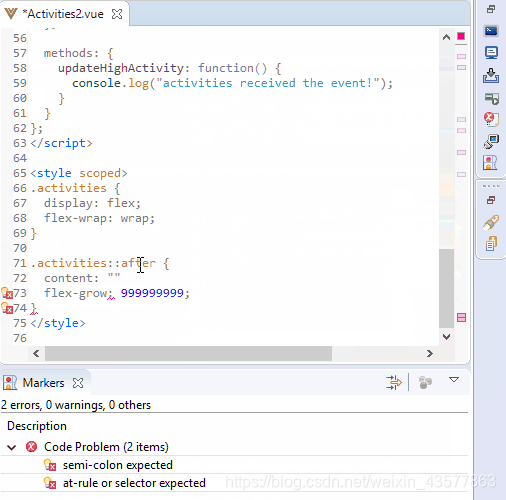The image size is (506, 500).
Task: Click the Vue file icon on the editor tab
Action: tap(11, 14)
